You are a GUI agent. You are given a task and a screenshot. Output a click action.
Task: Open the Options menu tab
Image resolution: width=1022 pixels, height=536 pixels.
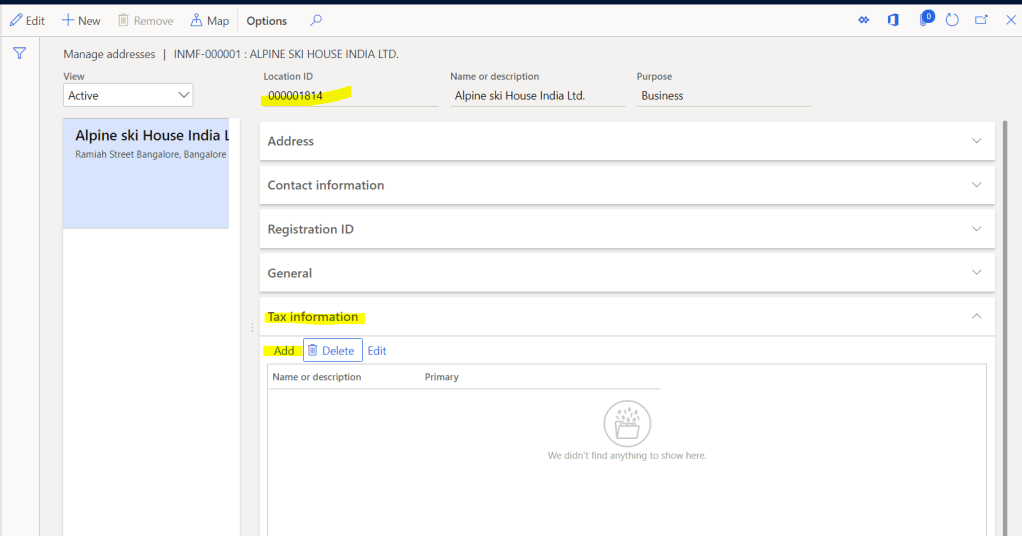[267, 20]
